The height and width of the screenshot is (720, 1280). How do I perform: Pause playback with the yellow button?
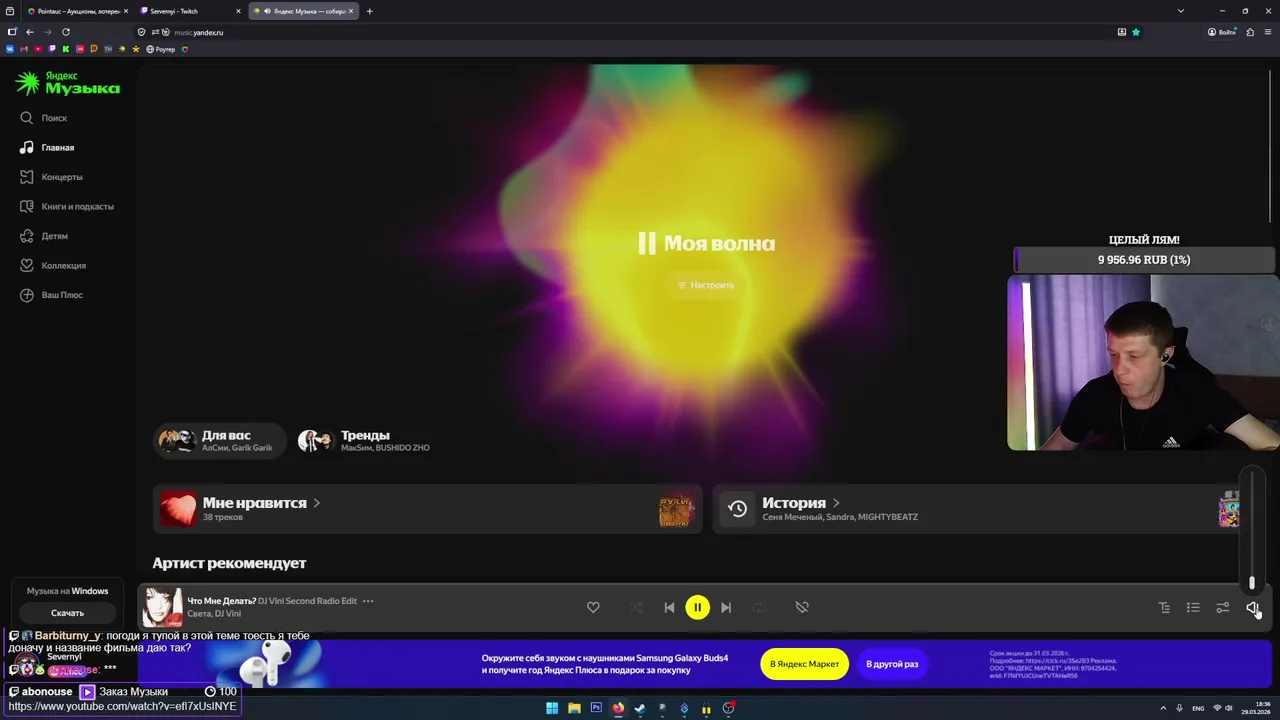(697, 607)
